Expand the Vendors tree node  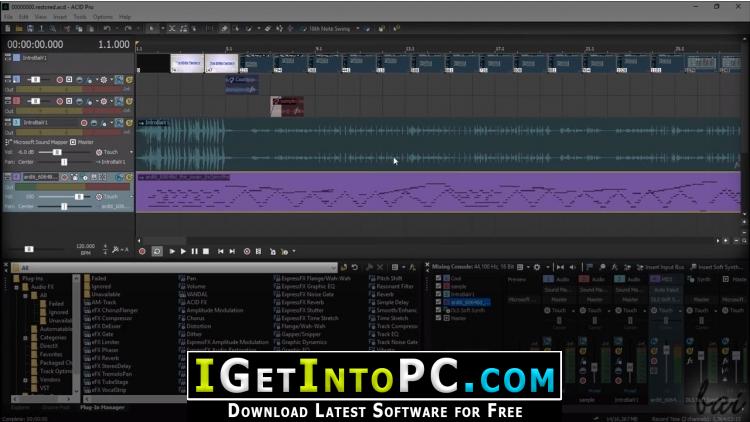[x=25, y=380]
